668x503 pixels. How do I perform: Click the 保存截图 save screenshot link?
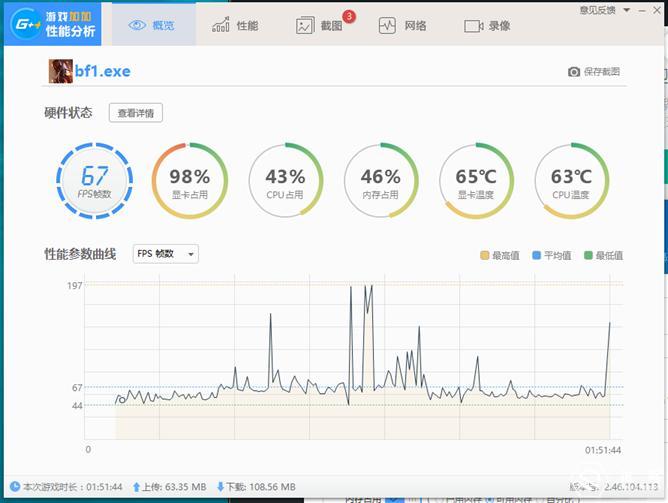tap(602, 72)
